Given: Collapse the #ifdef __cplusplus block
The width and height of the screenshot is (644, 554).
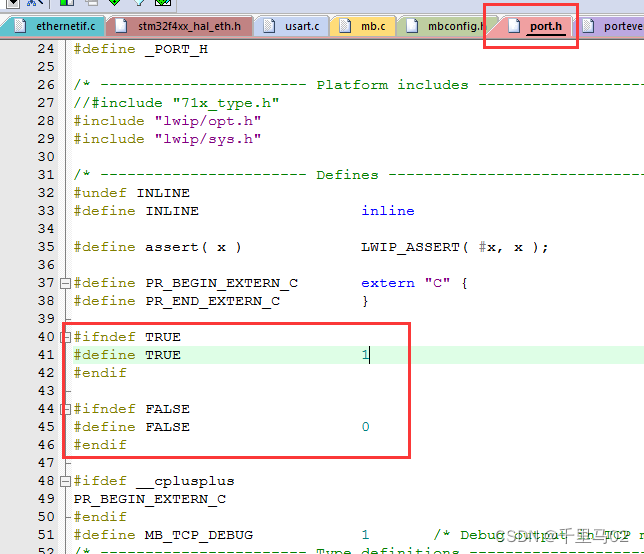Looking at the screenshot, I should [x=65, y=481].
